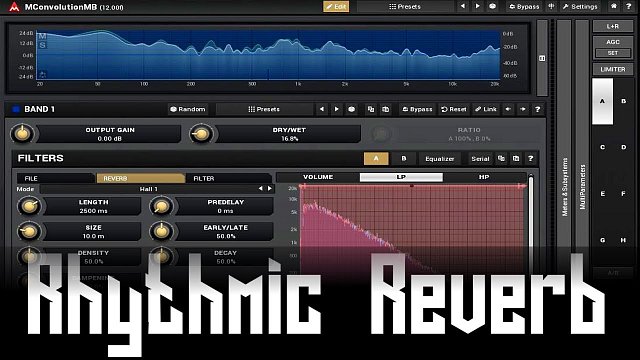640x360 pixels.
Task: Select the HP envelope tab
Action: point(484,177)
